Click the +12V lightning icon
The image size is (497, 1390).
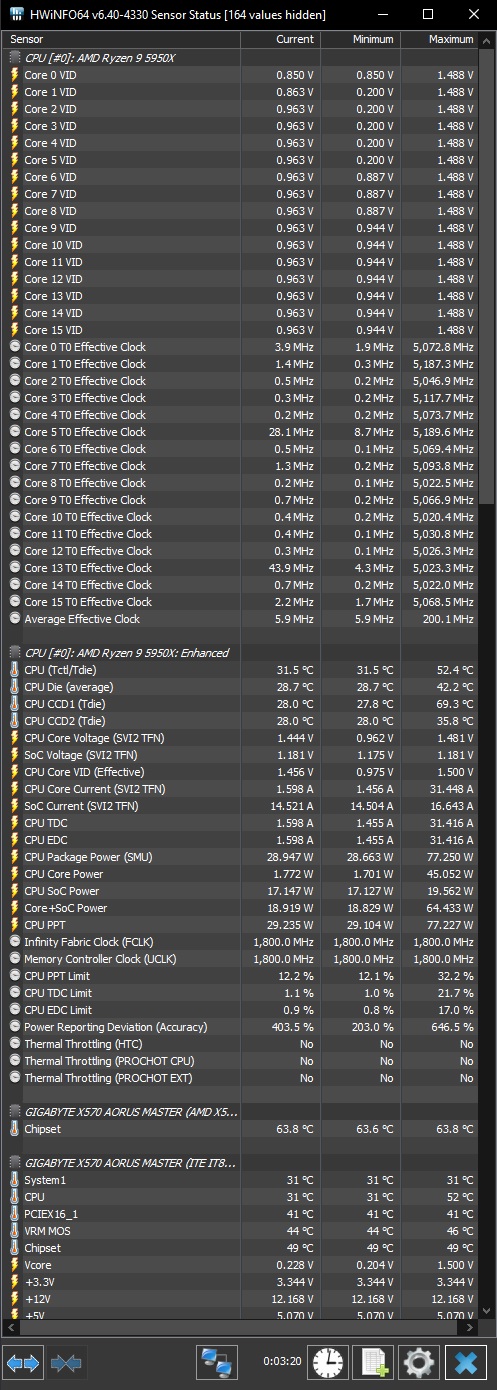tap(14, 1299)
